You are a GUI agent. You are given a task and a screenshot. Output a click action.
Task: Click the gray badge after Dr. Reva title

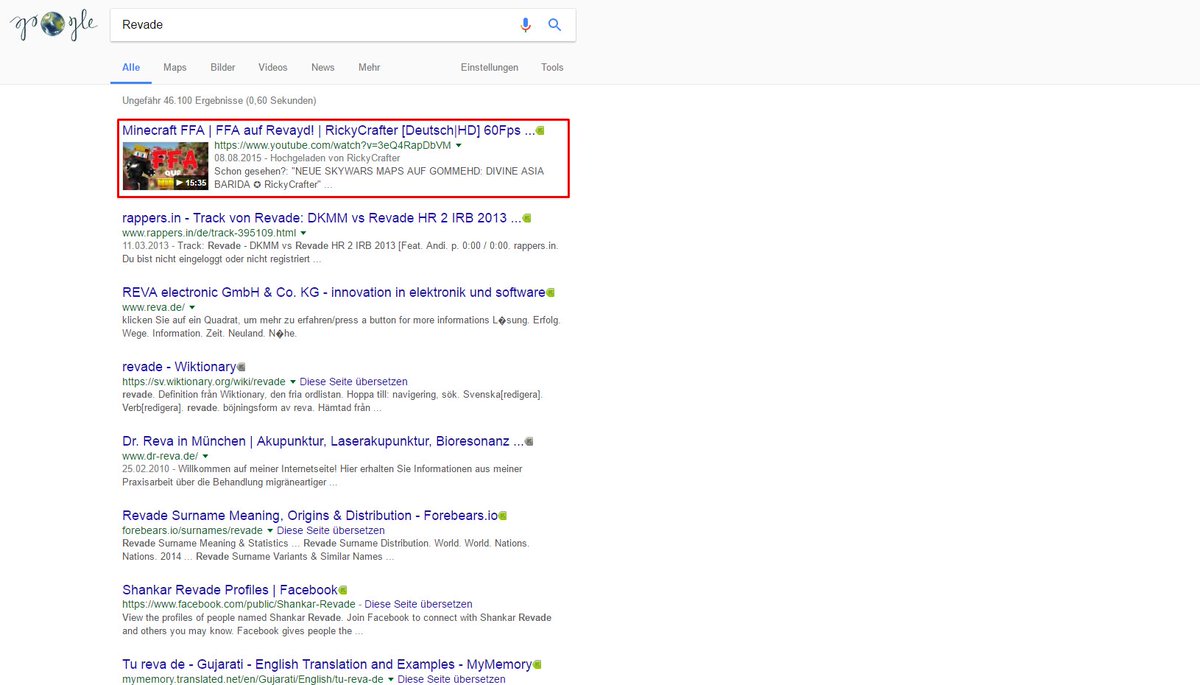coord(529,441)
